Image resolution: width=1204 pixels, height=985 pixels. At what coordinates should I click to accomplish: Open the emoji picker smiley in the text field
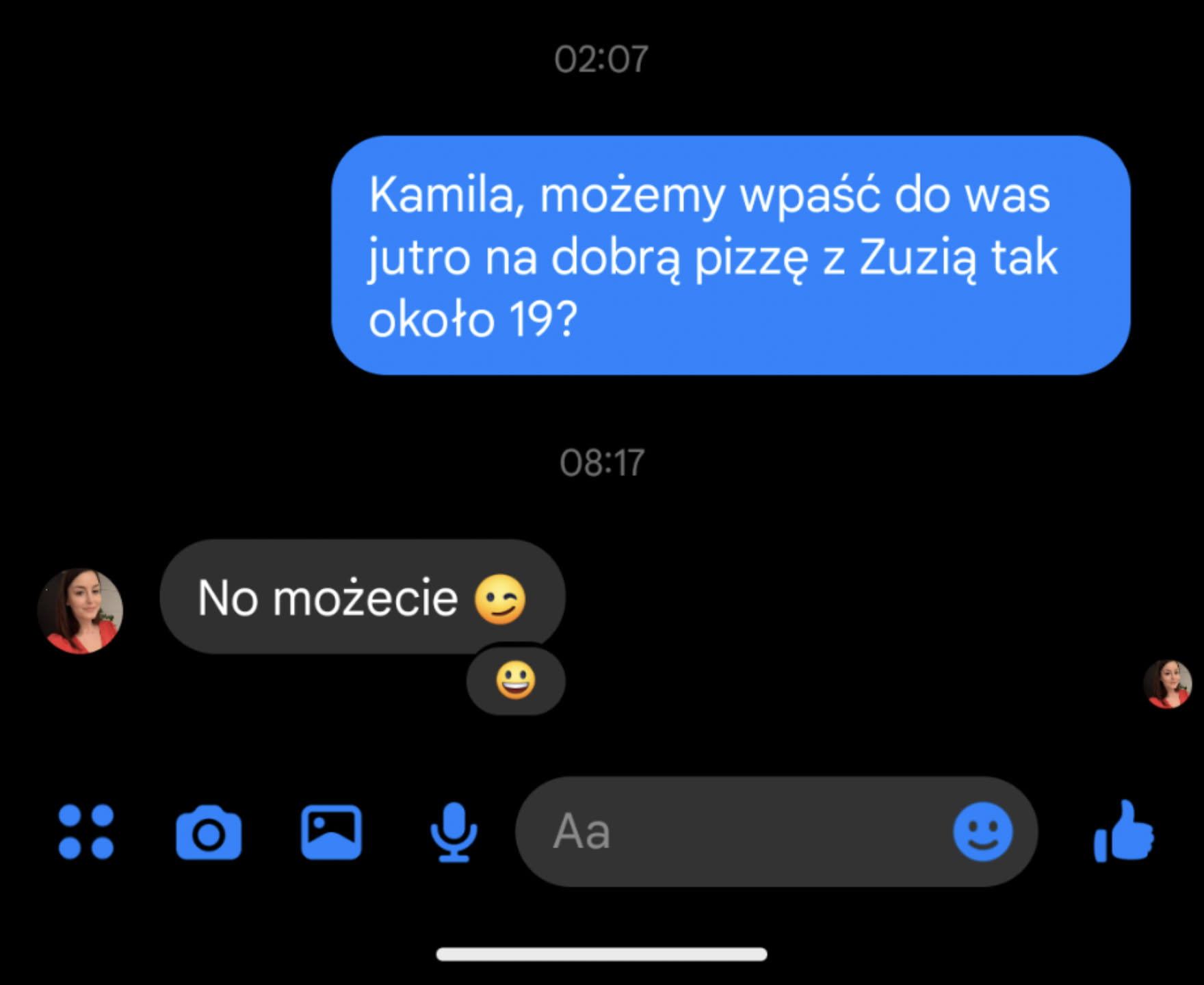coord(983,832)
